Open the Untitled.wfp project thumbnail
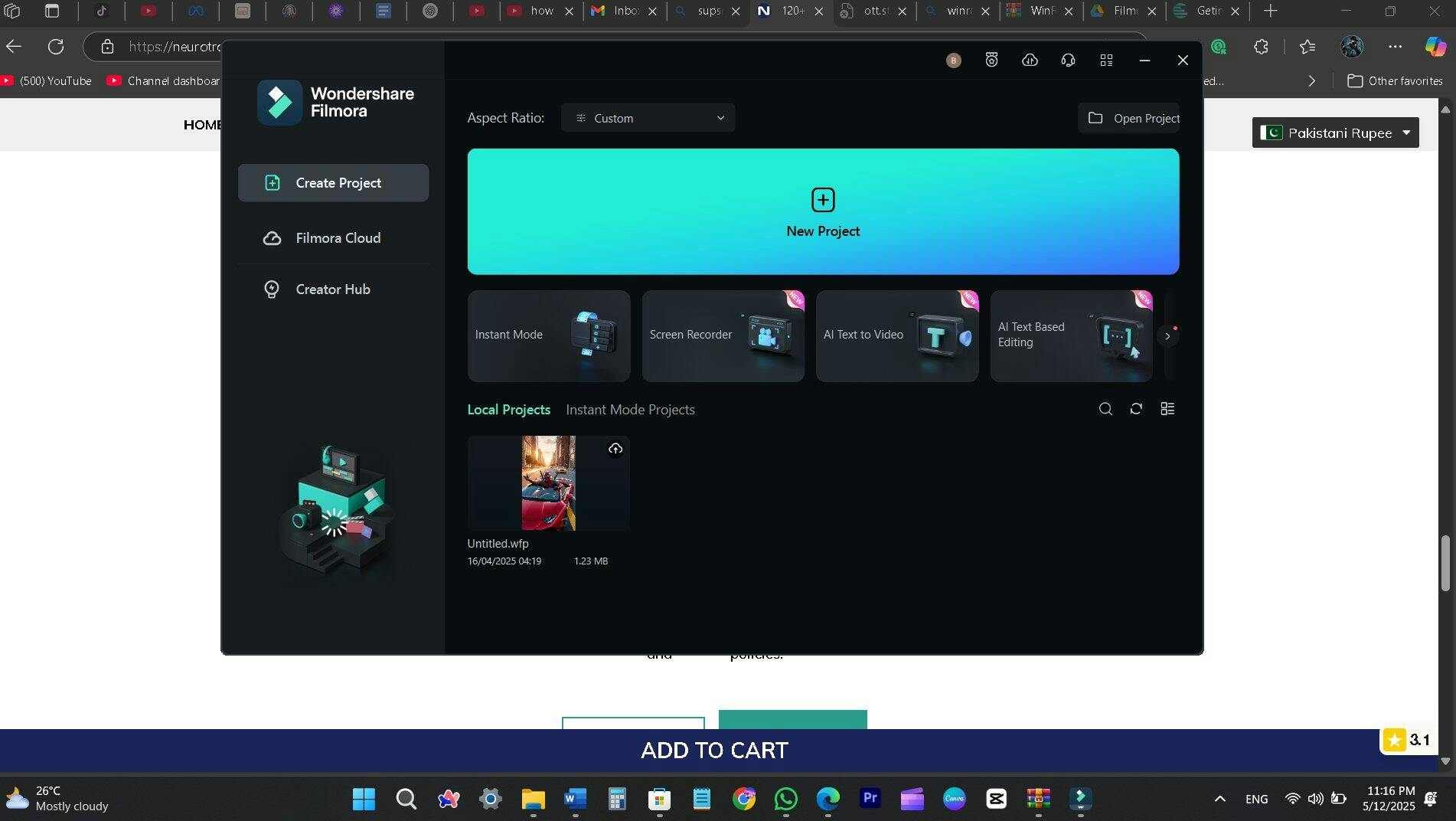 (x=548, y=483)
